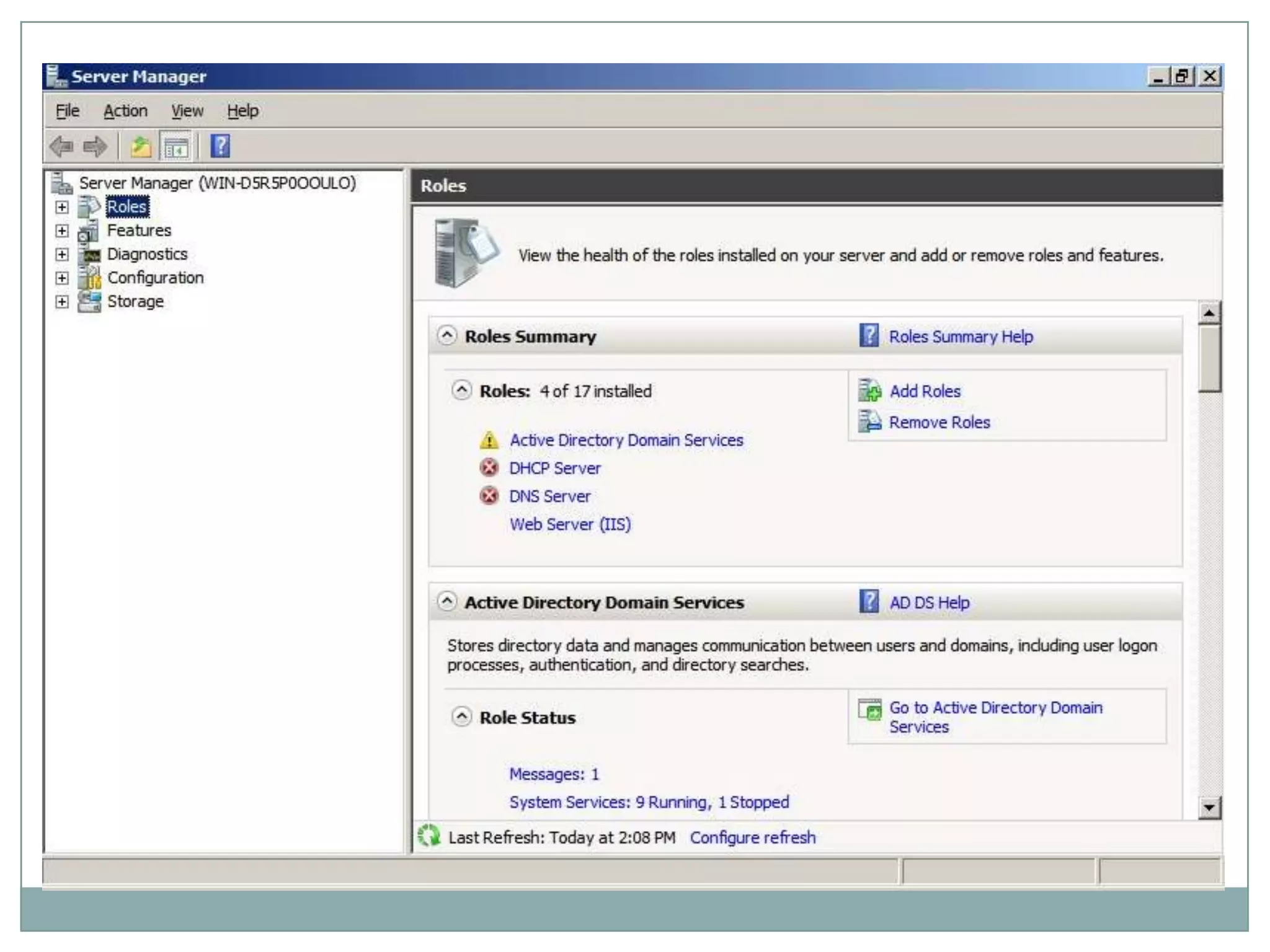Image resolution: width=1270 pixels, height=952 pixels.
Task: Click the Server Manager title bar icon
Action: 56,76
